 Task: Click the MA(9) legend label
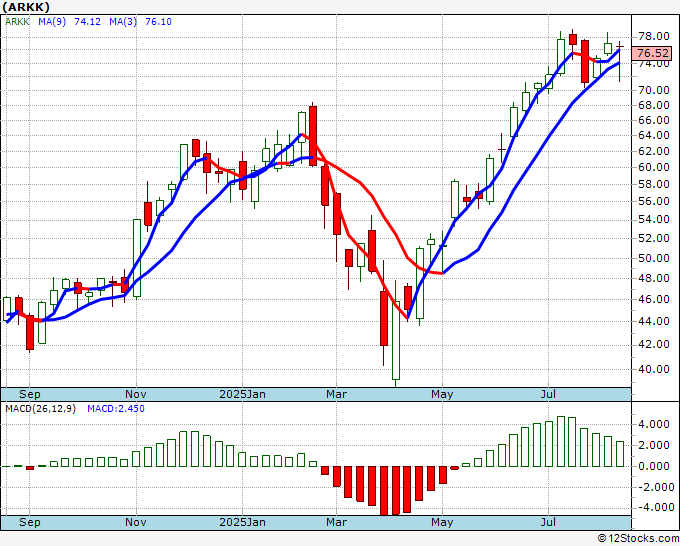(x=52, y=21)
